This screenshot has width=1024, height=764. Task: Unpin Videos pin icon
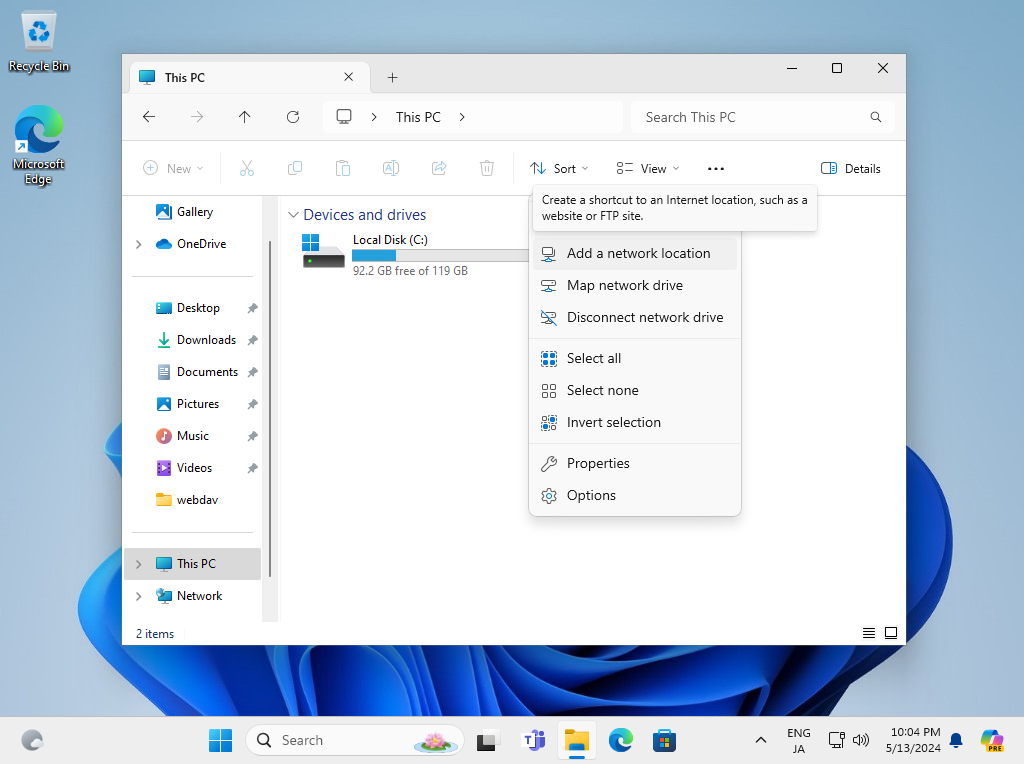point(253,468)
